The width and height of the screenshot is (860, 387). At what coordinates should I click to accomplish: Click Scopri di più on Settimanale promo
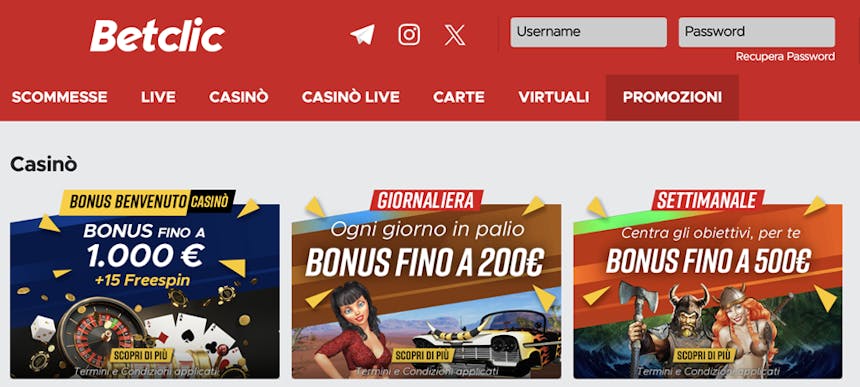(705, 355)
